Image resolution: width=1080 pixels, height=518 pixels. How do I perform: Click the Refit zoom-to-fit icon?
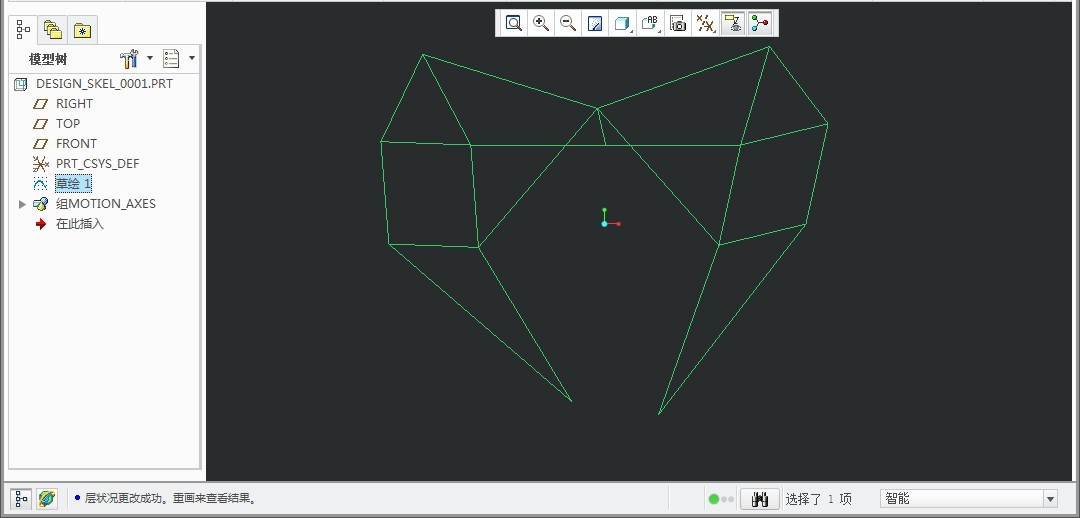514,23
